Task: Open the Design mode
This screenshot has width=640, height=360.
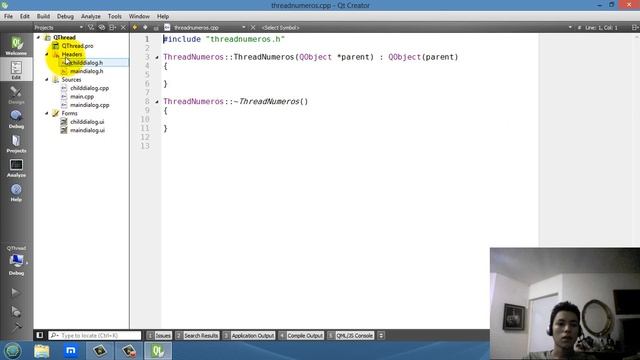Action: click(x=16, y=95)
